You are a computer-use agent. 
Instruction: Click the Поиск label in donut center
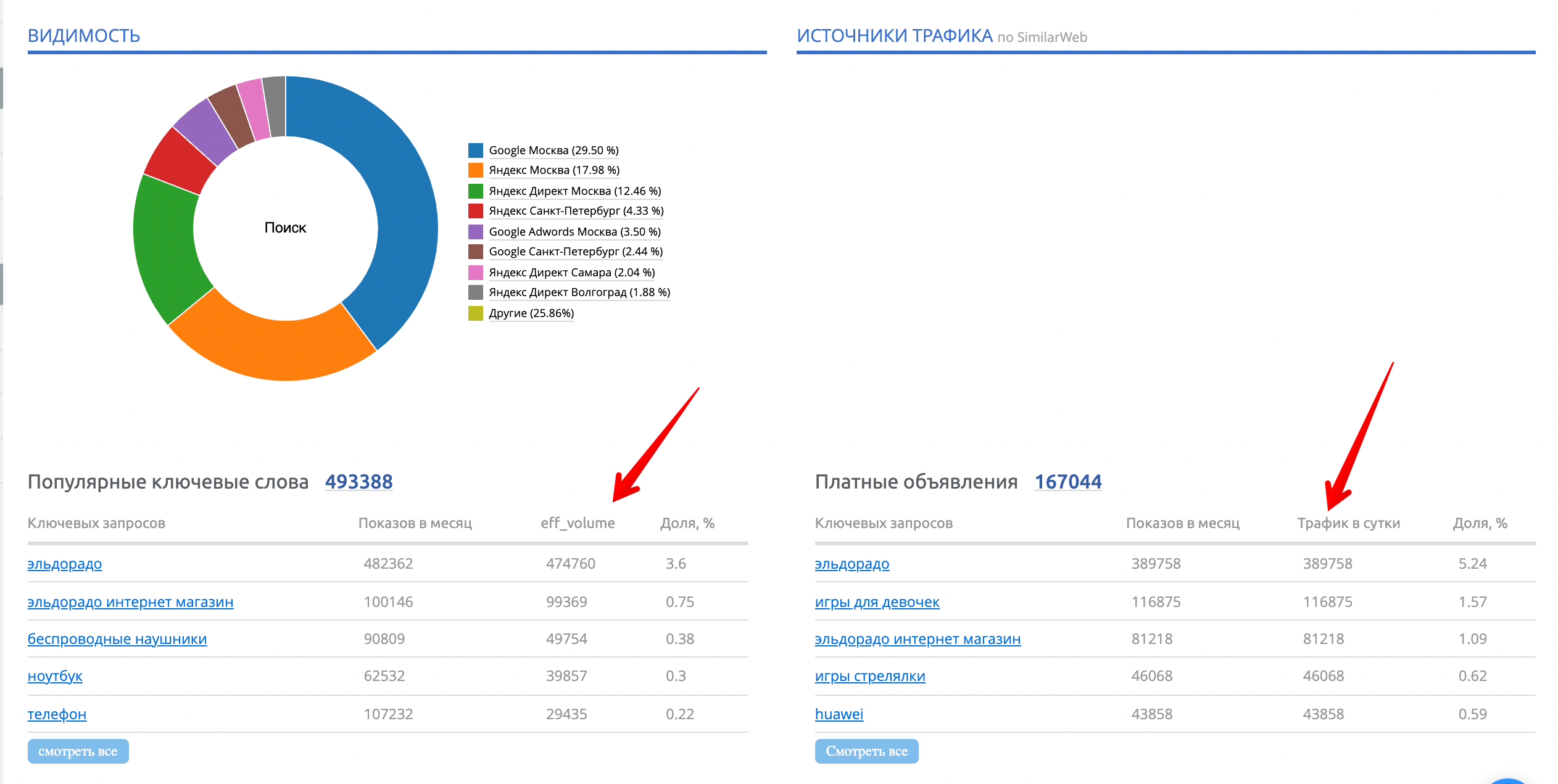point(285,228)
